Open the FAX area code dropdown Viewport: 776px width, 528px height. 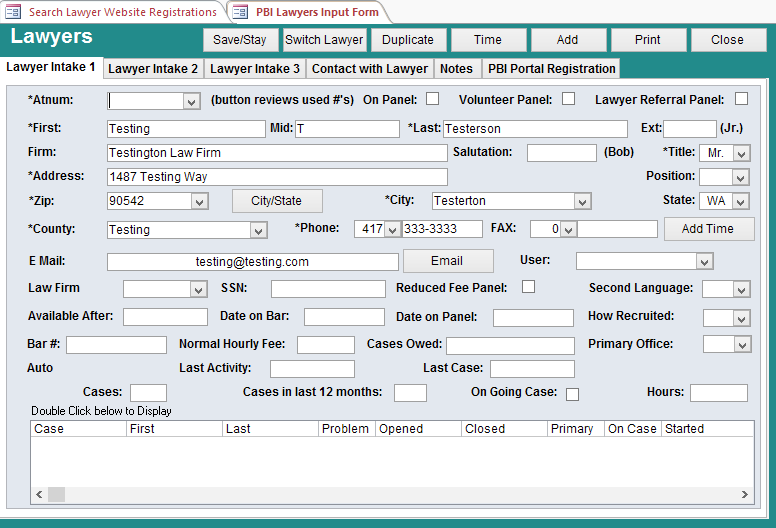tap(569, 229)
